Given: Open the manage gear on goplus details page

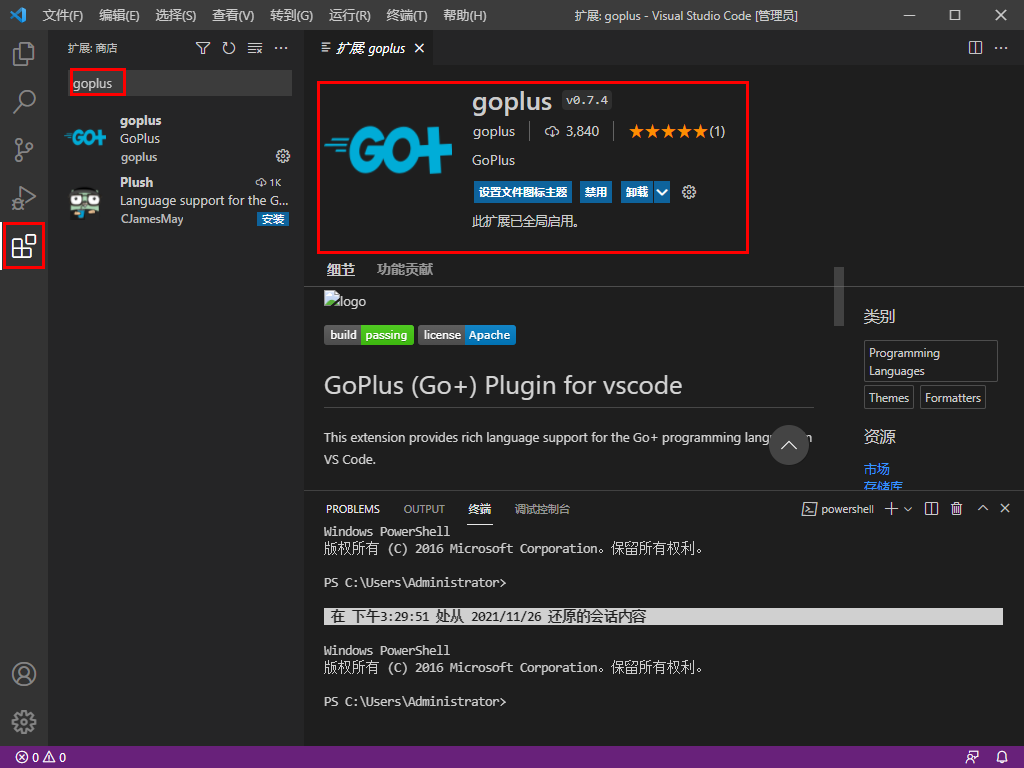Looking at the screenshot, I should point(689,192).
